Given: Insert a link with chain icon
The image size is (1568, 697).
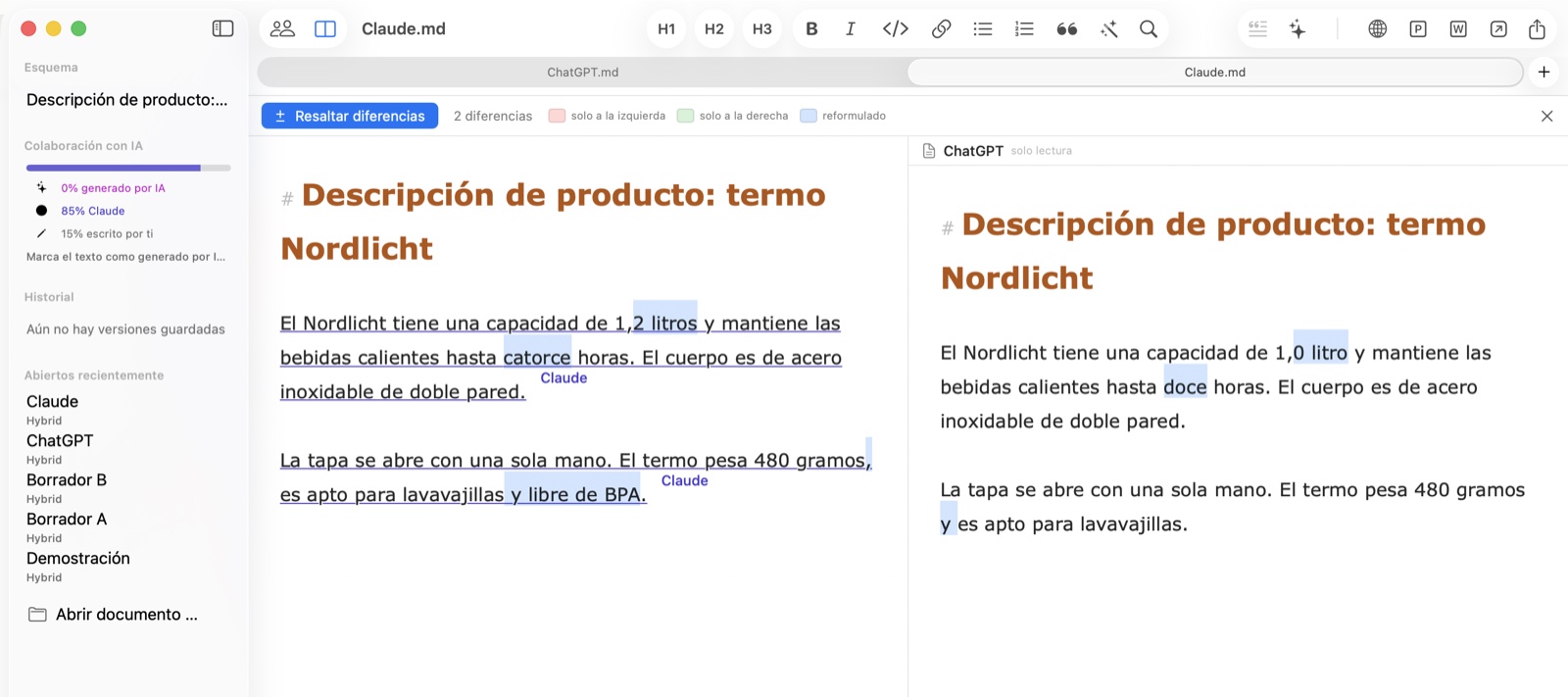Looking at the screenshot, I should point(941,28).
